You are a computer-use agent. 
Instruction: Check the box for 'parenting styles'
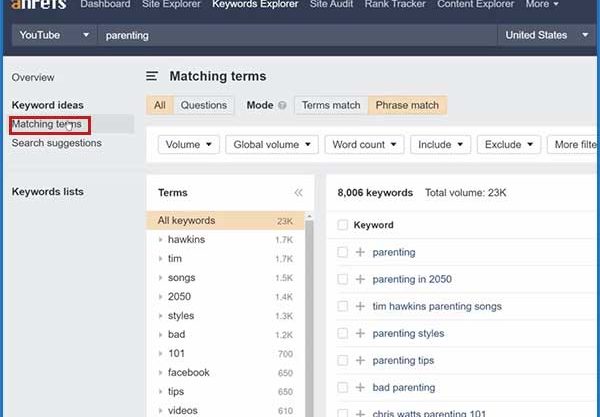point(342,333)
